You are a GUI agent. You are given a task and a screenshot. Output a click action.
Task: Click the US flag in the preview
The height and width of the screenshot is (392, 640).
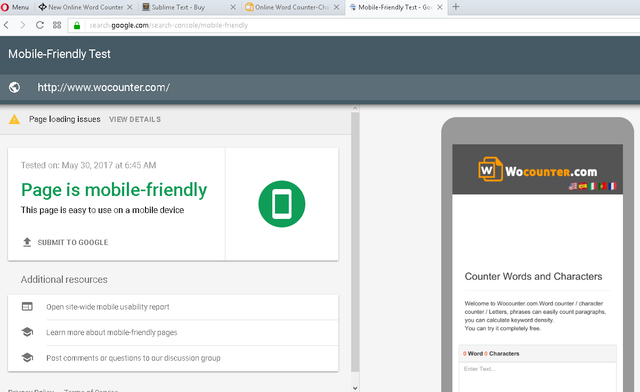tap(573, 186)
